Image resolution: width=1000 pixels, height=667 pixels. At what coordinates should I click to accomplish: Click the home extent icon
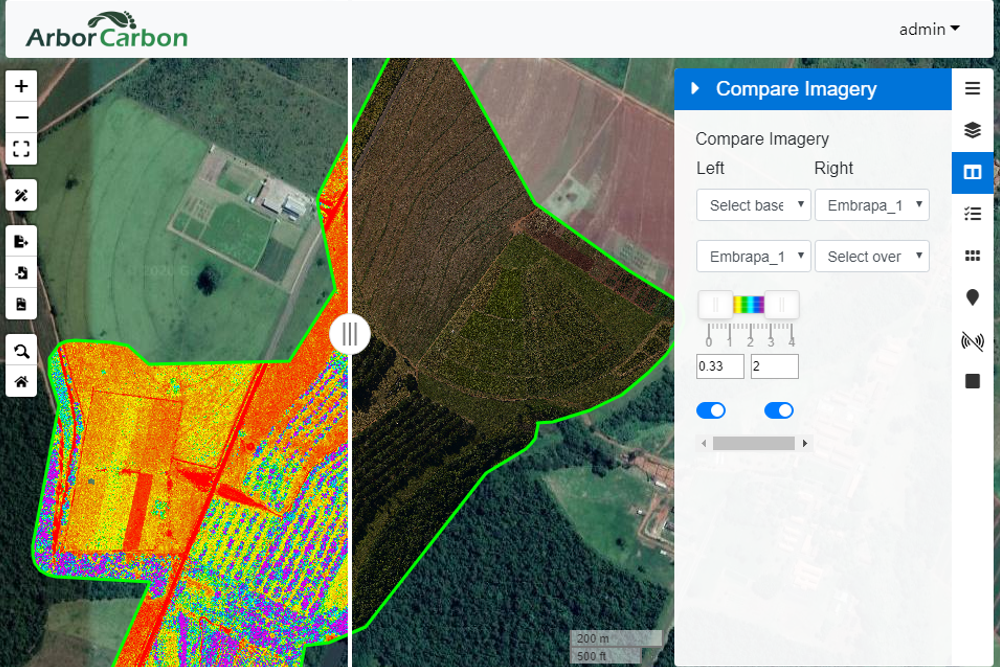tap(21, 381)
